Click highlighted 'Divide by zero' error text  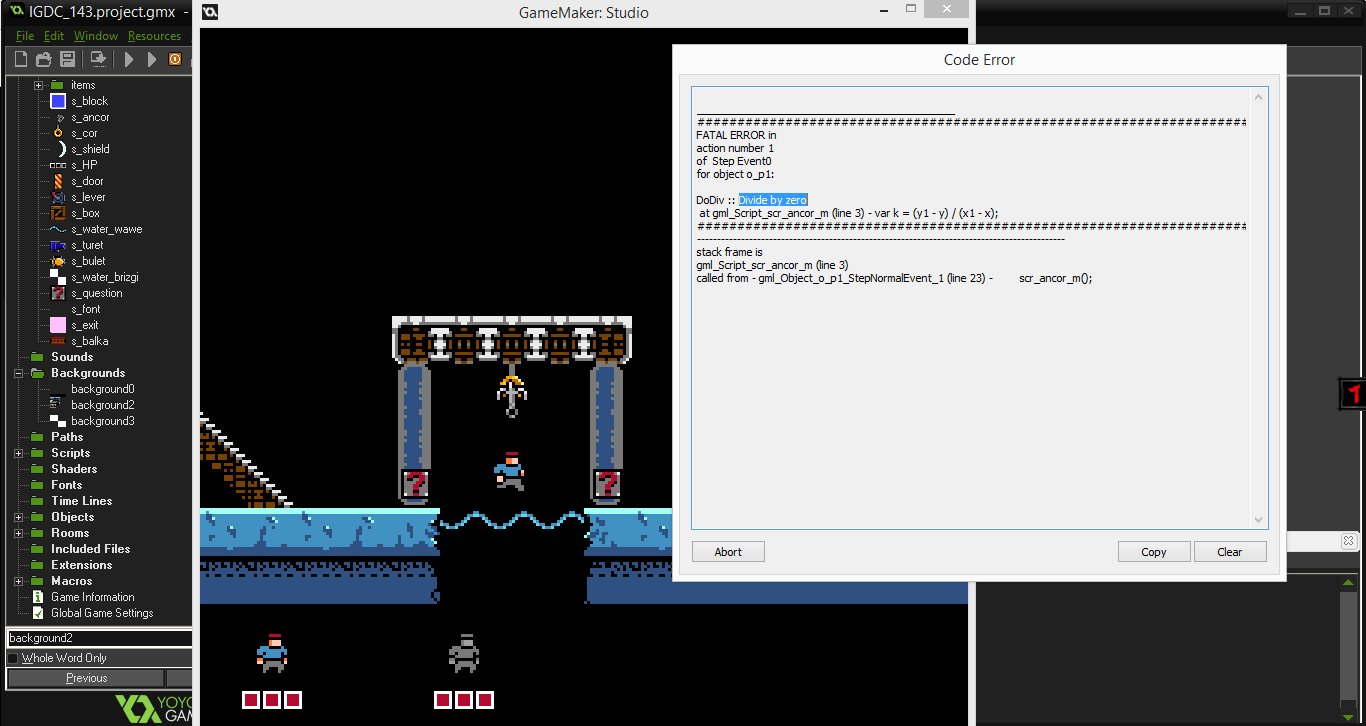point(773,200)
